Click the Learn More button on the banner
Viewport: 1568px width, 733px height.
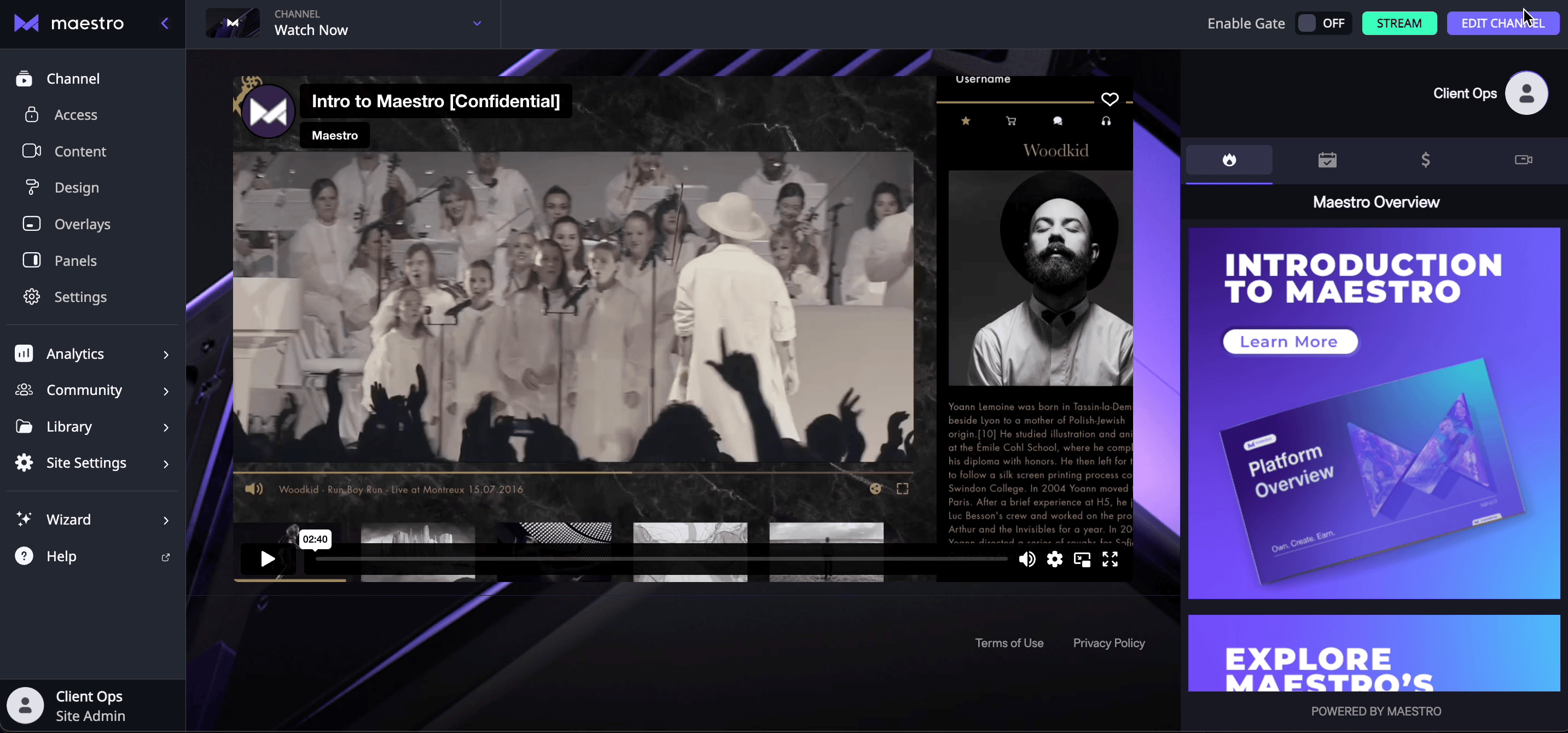(1290, 341)
